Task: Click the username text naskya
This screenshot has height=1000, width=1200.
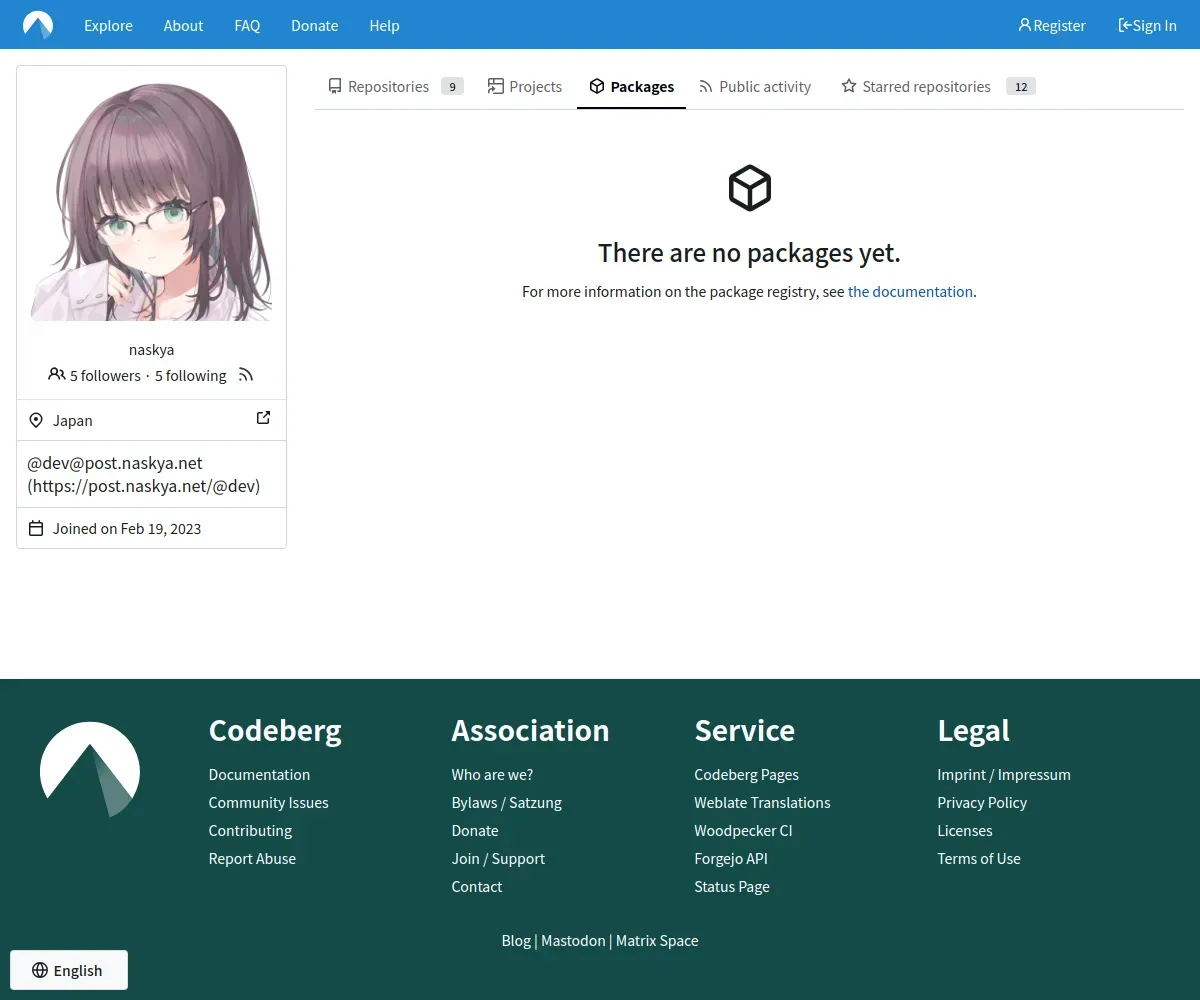Action: pyautogui.click(x=151, y=350)
